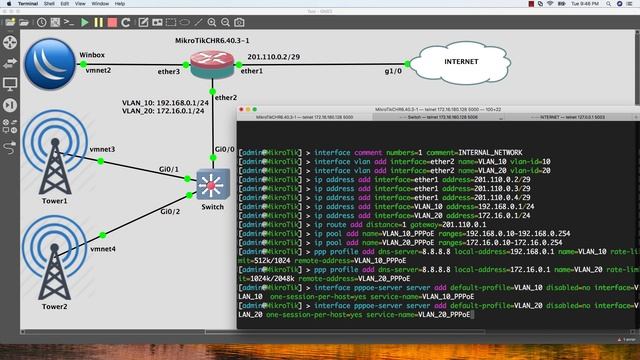Browse security devices in sidebar

click(10, 105)
